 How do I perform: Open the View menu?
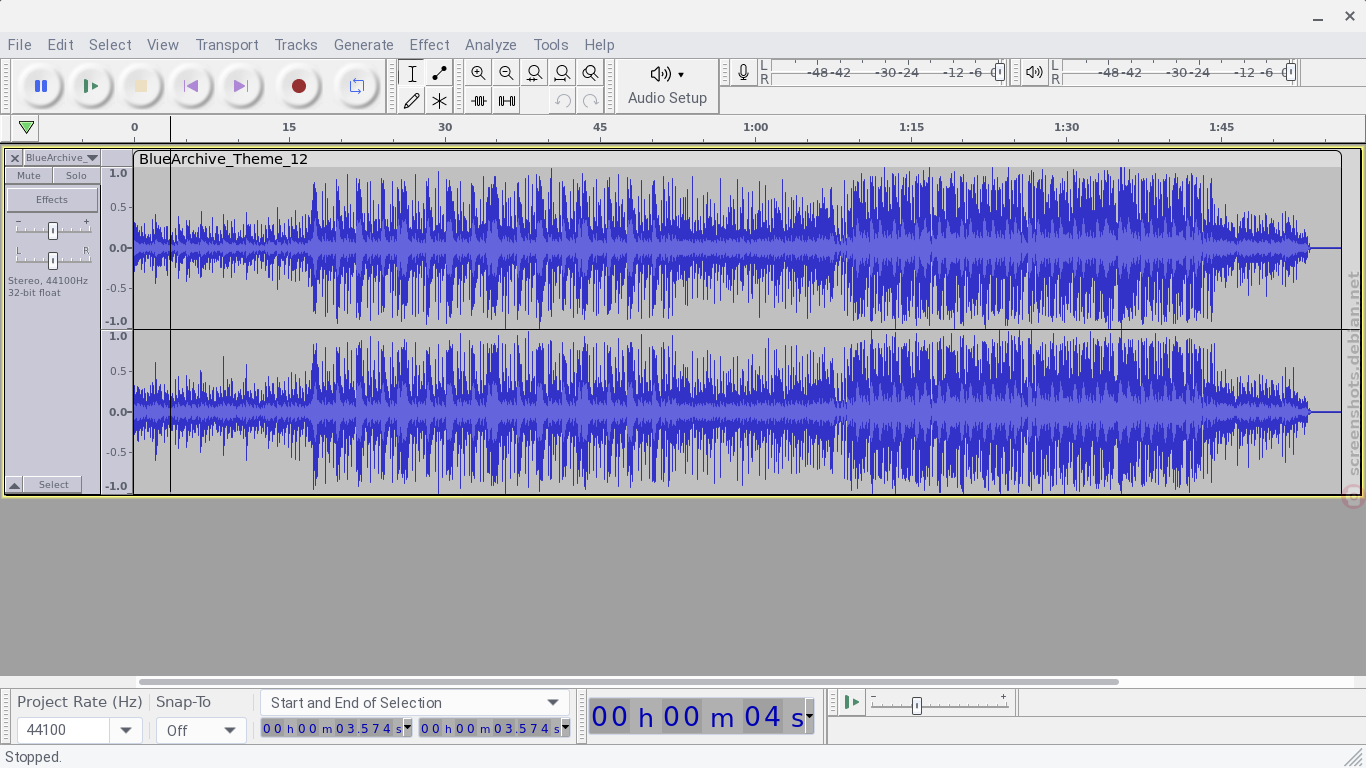click(x=163, y=45)
